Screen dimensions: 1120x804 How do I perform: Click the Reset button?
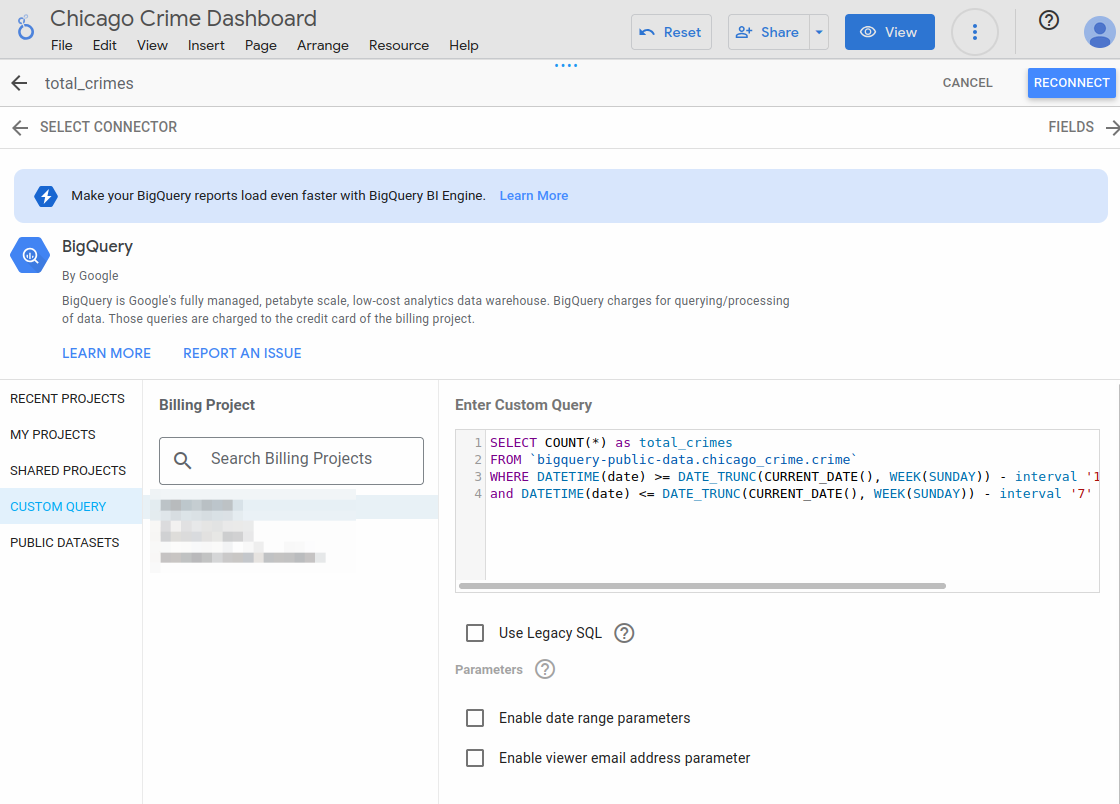[x=671, y=32]
